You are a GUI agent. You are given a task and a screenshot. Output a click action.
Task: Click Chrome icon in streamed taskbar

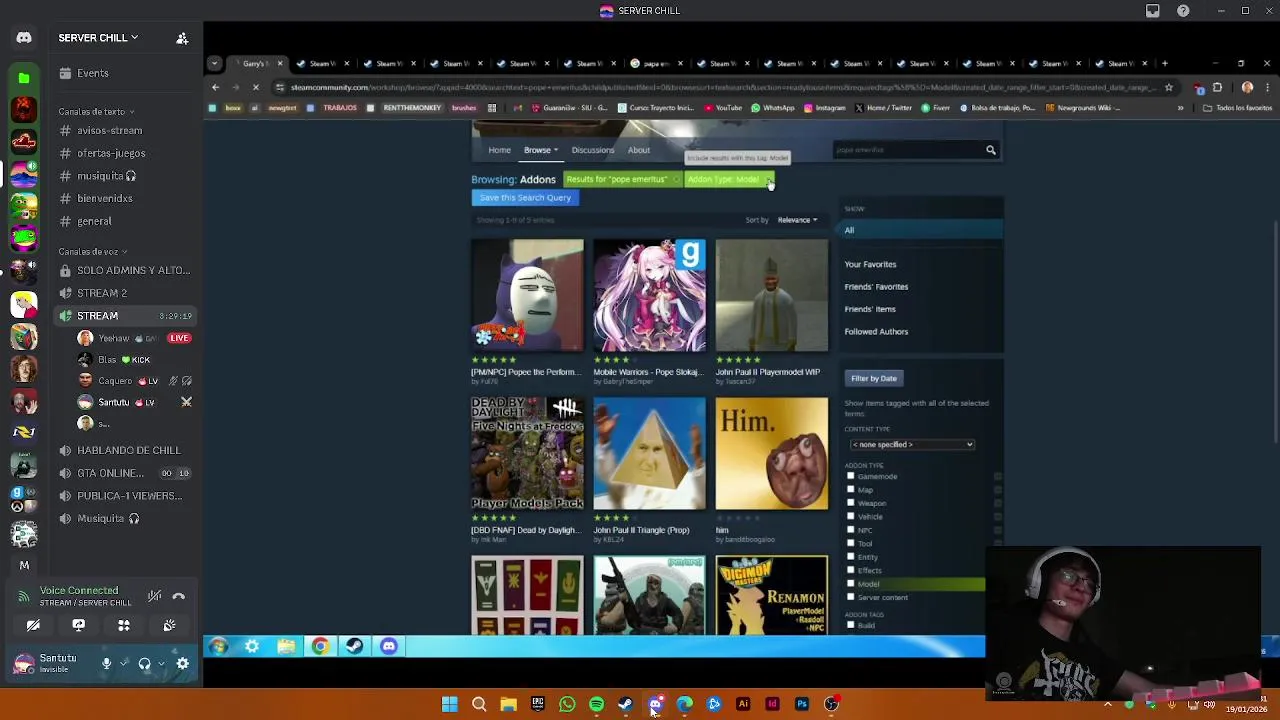pyautogui.click(x=320, y=646)
